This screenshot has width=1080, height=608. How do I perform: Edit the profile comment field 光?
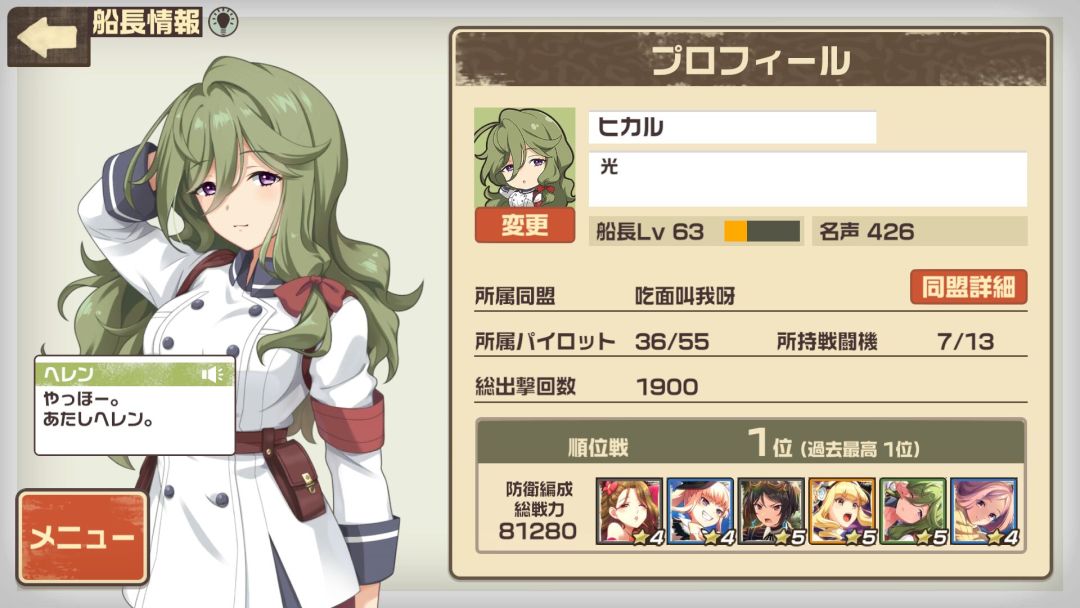(x=807, y=179)
